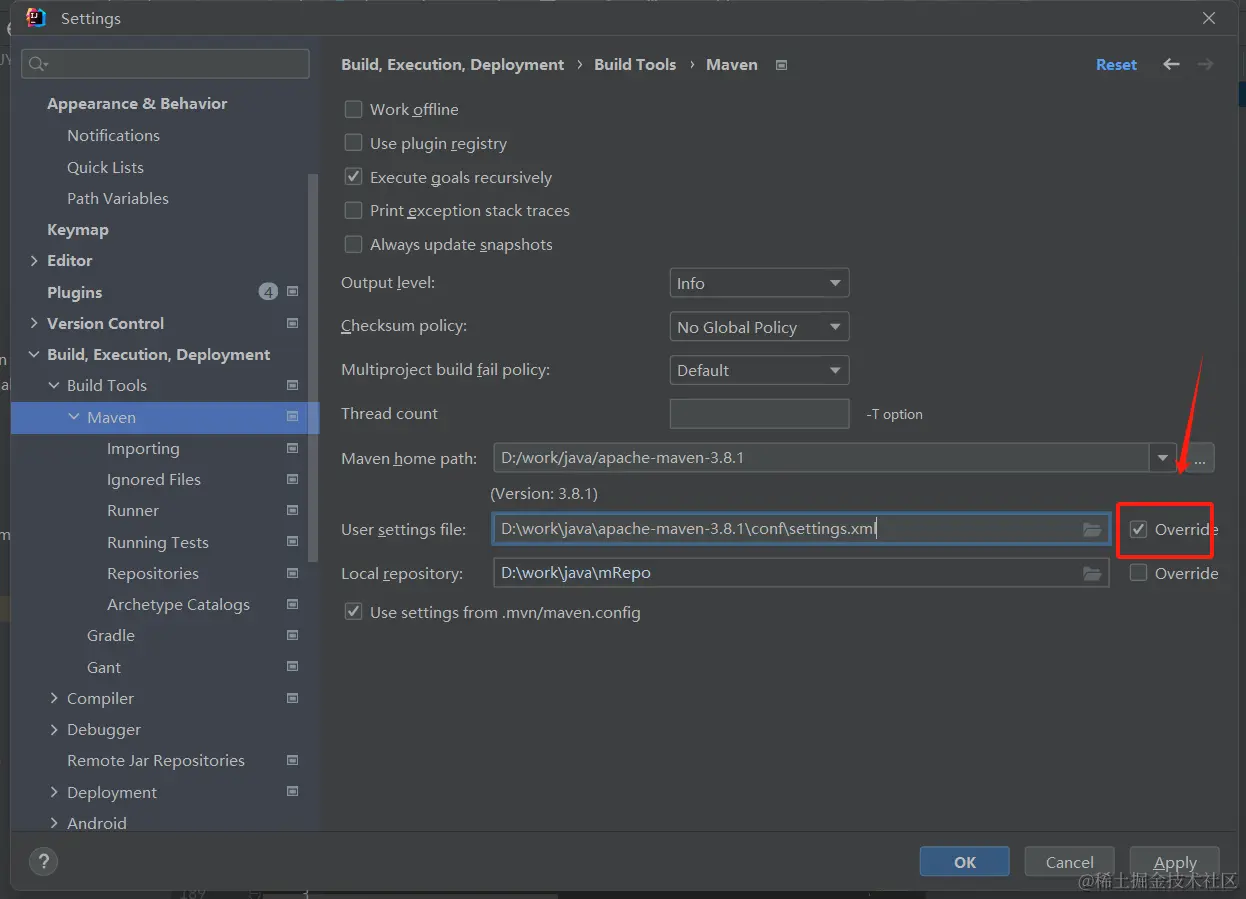Click inside the Thread count field
Image resolution: width=1246 pixels, height=899 pixels.
pyautogui.click(x=759, y=413)
